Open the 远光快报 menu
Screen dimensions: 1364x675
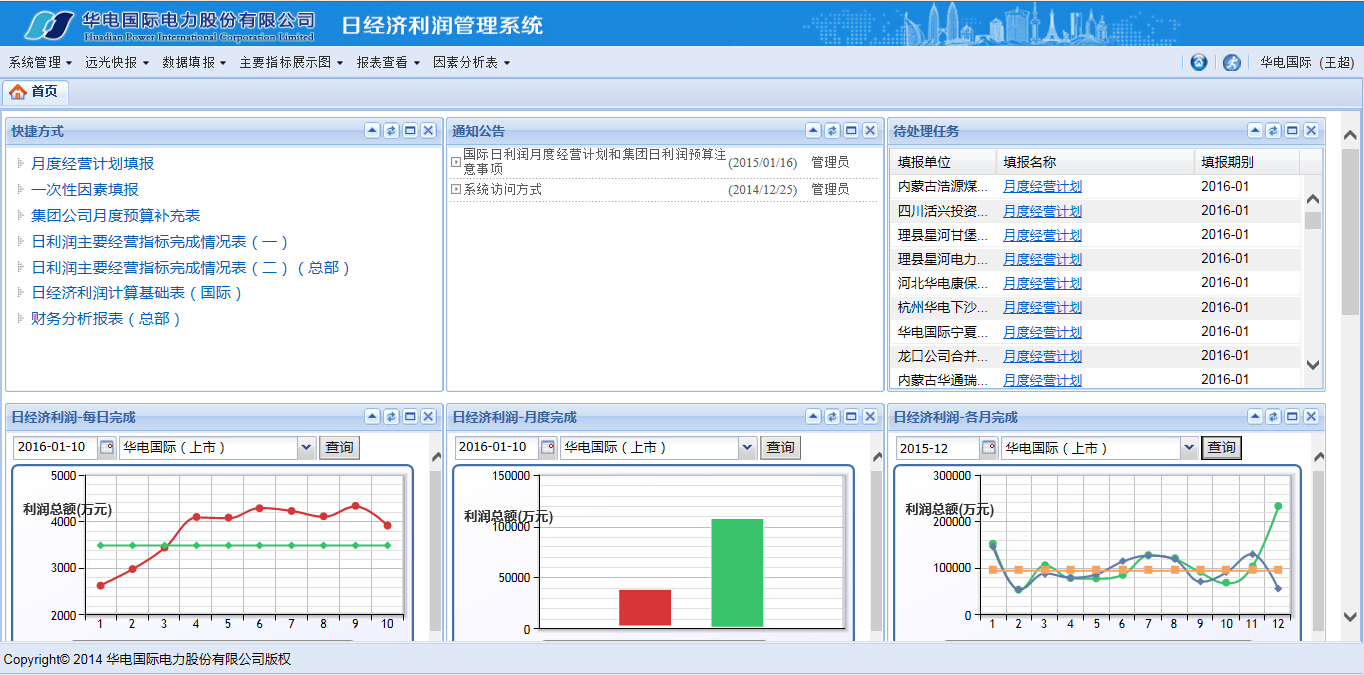117,62
